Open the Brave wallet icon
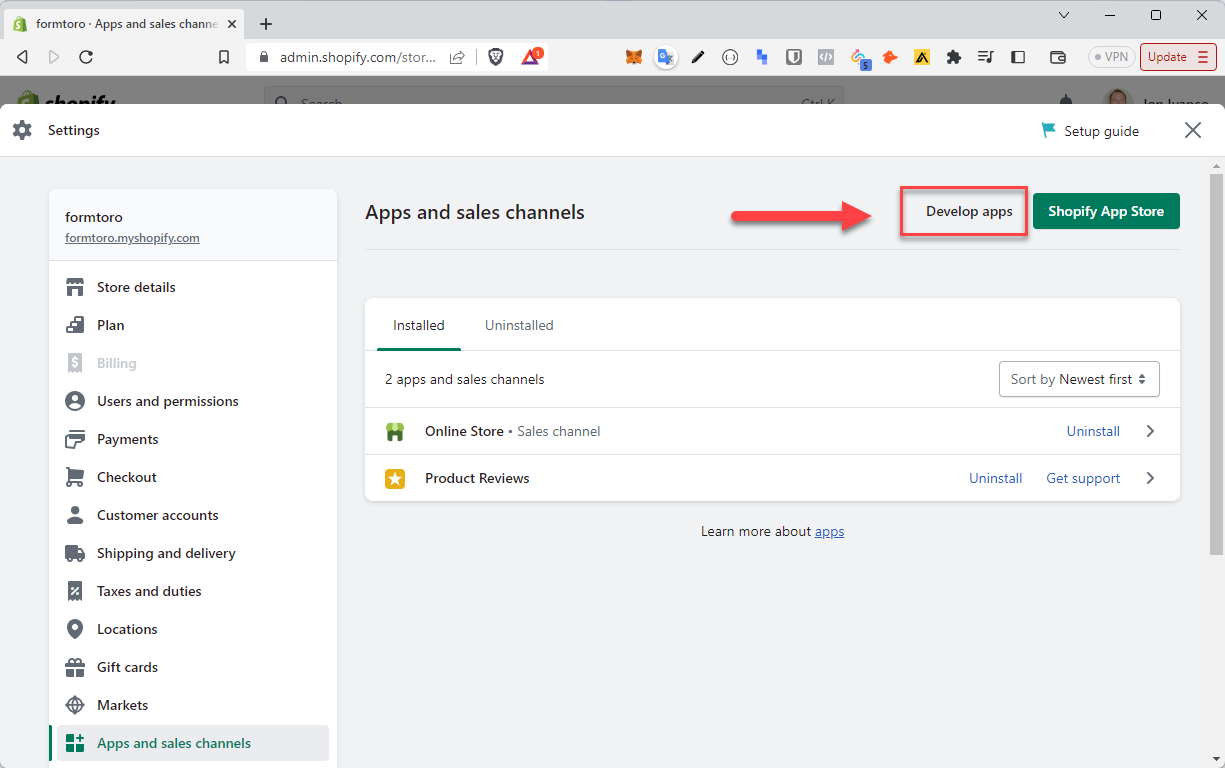Viewport: 1225px width, 768px height. coord(1058,57)
